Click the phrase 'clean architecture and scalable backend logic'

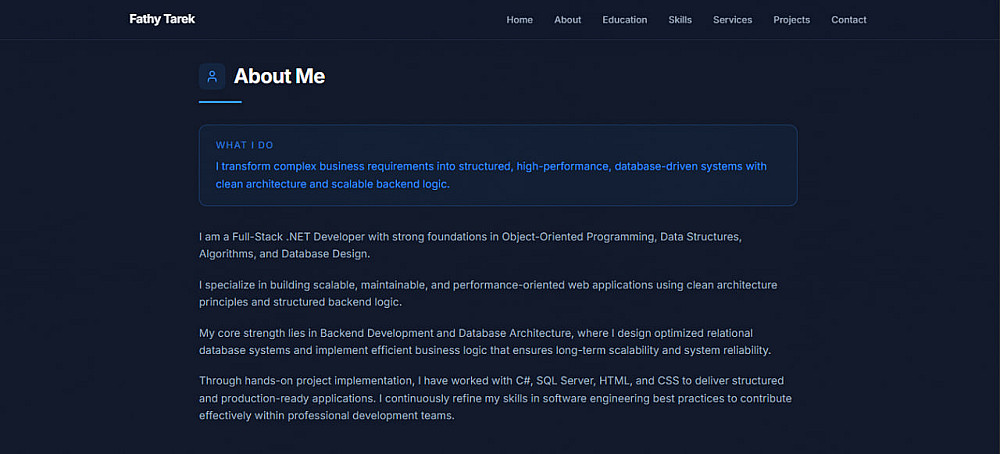tap(333, 184)
